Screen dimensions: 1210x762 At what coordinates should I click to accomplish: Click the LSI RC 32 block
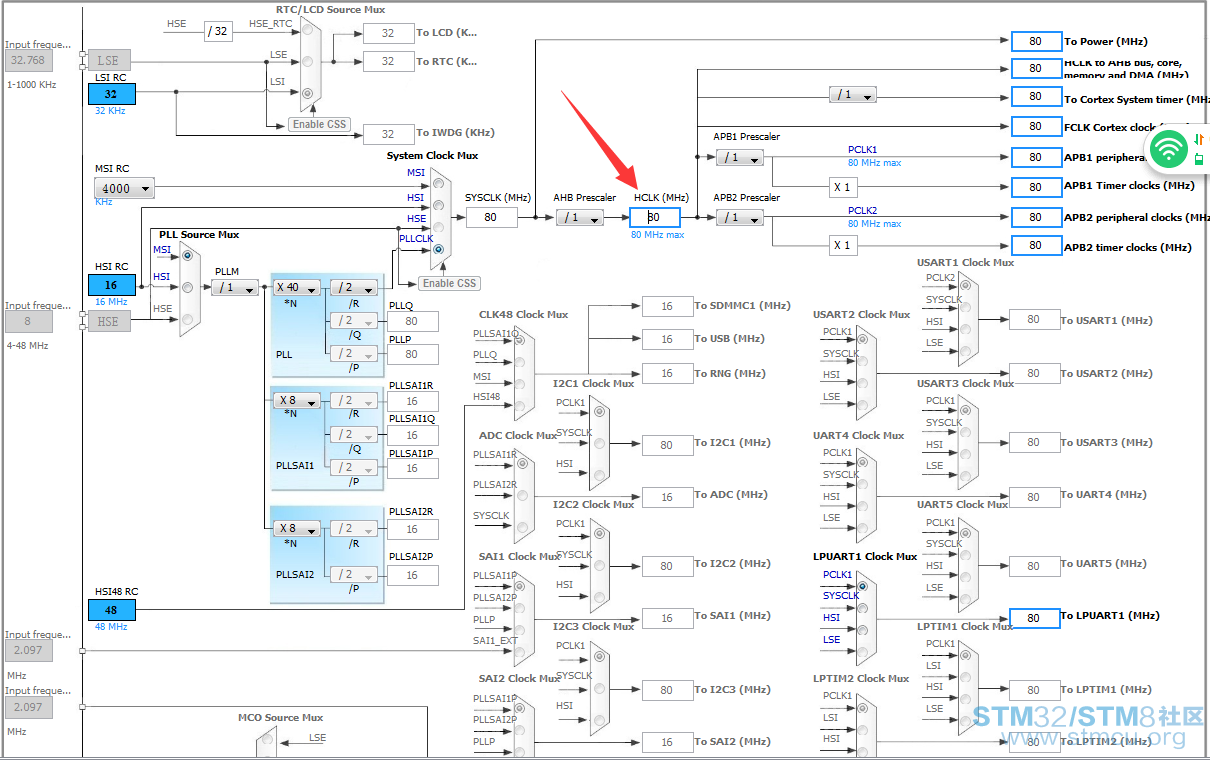click(x=111, y=94)
